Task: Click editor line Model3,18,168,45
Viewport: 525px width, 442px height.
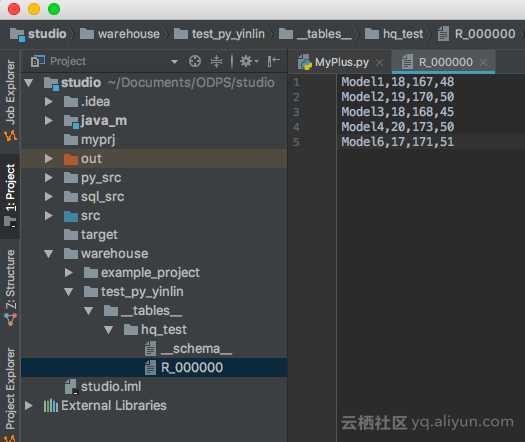Action: tap(398, 112)
